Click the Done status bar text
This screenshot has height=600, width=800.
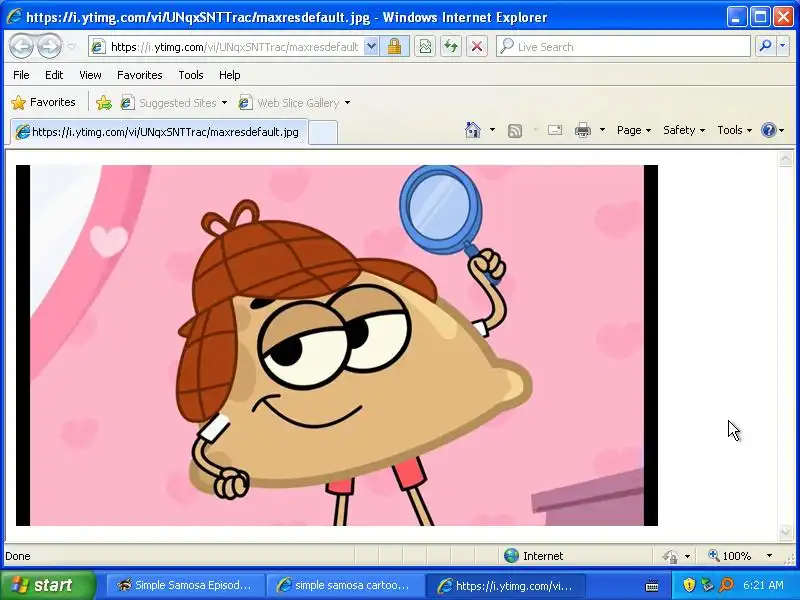[x=18, y=556]
